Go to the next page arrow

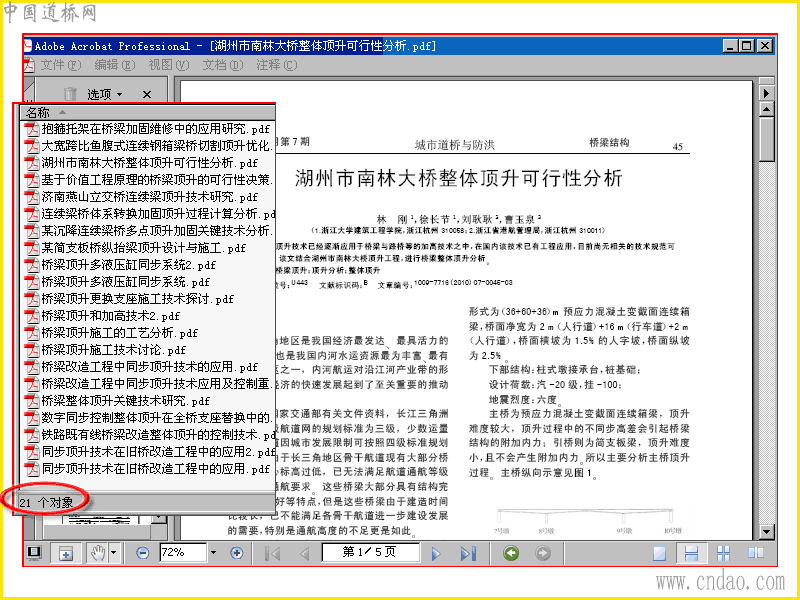click(436, 554)
